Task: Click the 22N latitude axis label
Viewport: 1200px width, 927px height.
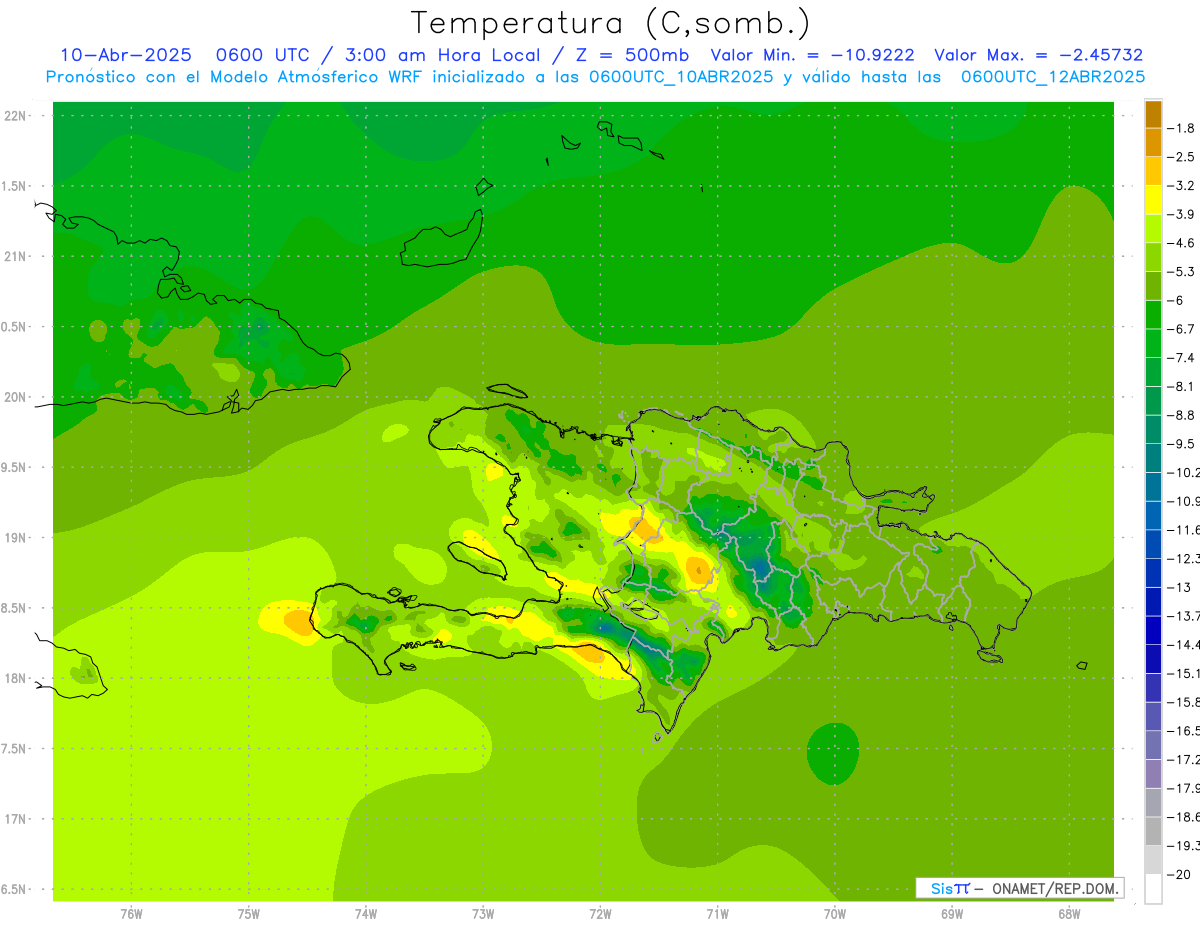Action: tap(16, 116)
